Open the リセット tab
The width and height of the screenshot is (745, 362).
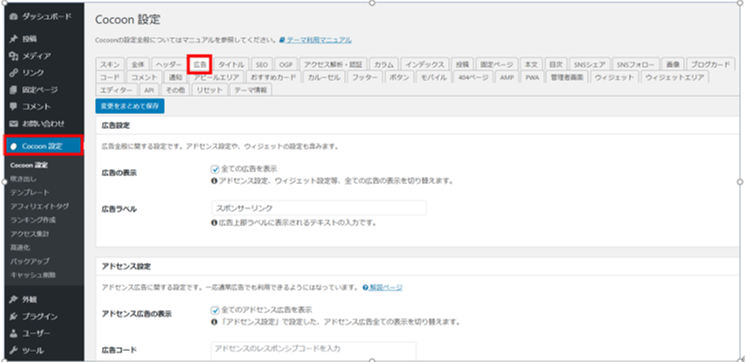[210, 90]
